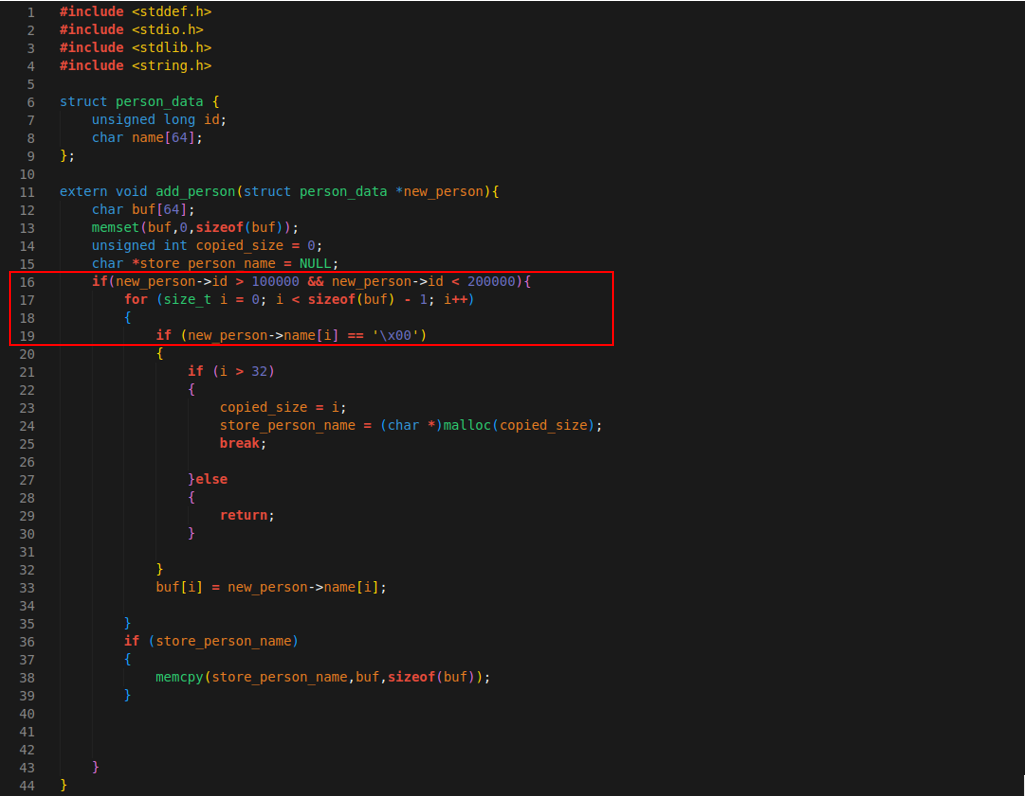1025x796 pixels.
Task: Click the 'break;' statement
Action: (243, 443)
